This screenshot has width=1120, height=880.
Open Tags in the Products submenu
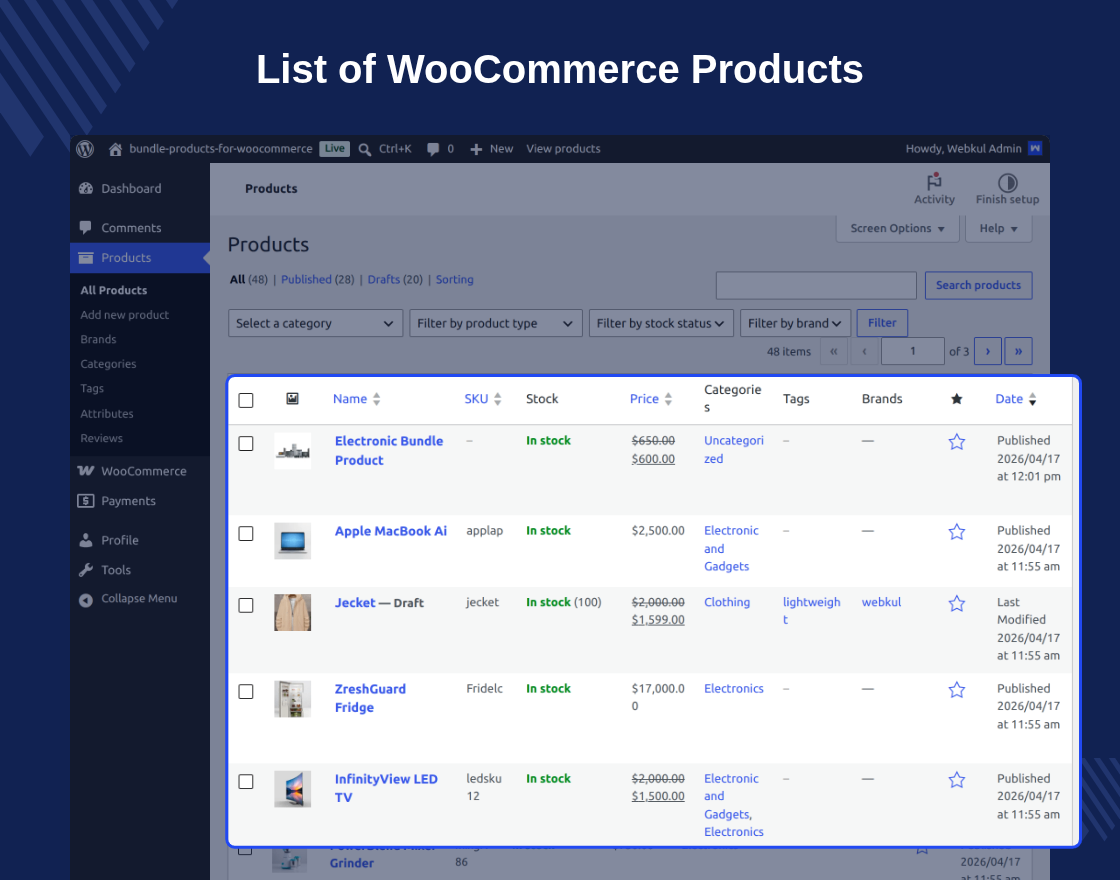pyautogui.click(x=92, y=388)
